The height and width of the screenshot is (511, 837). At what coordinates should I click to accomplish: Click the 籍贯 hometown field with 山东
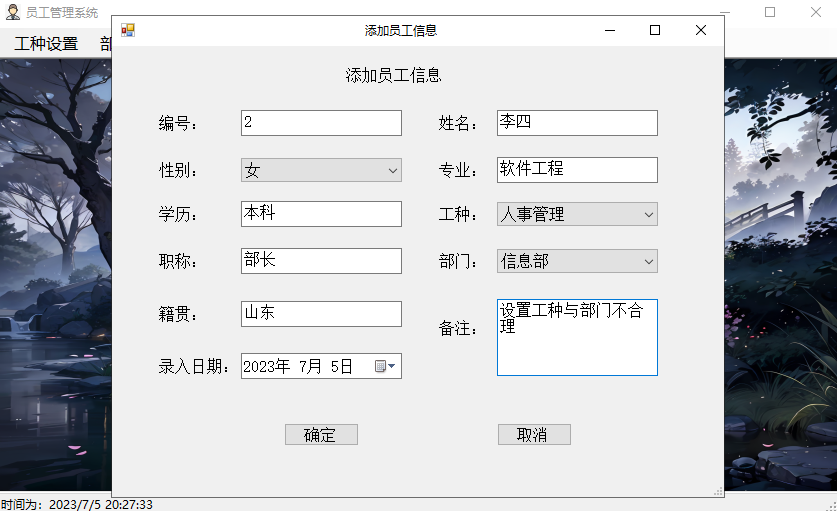[x=321, y=314]
